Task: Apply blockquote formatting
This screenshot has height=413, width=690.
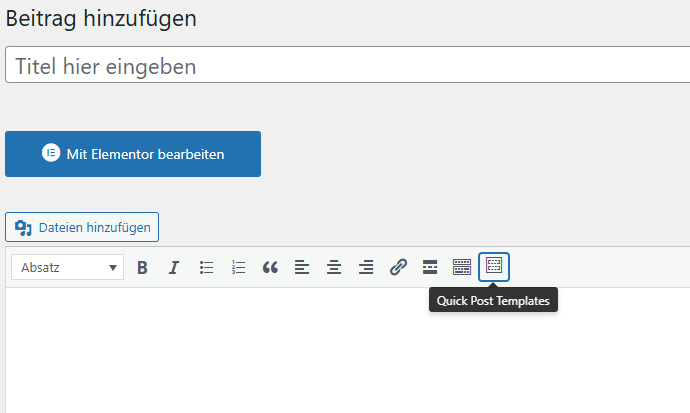Action: point(270,267)
